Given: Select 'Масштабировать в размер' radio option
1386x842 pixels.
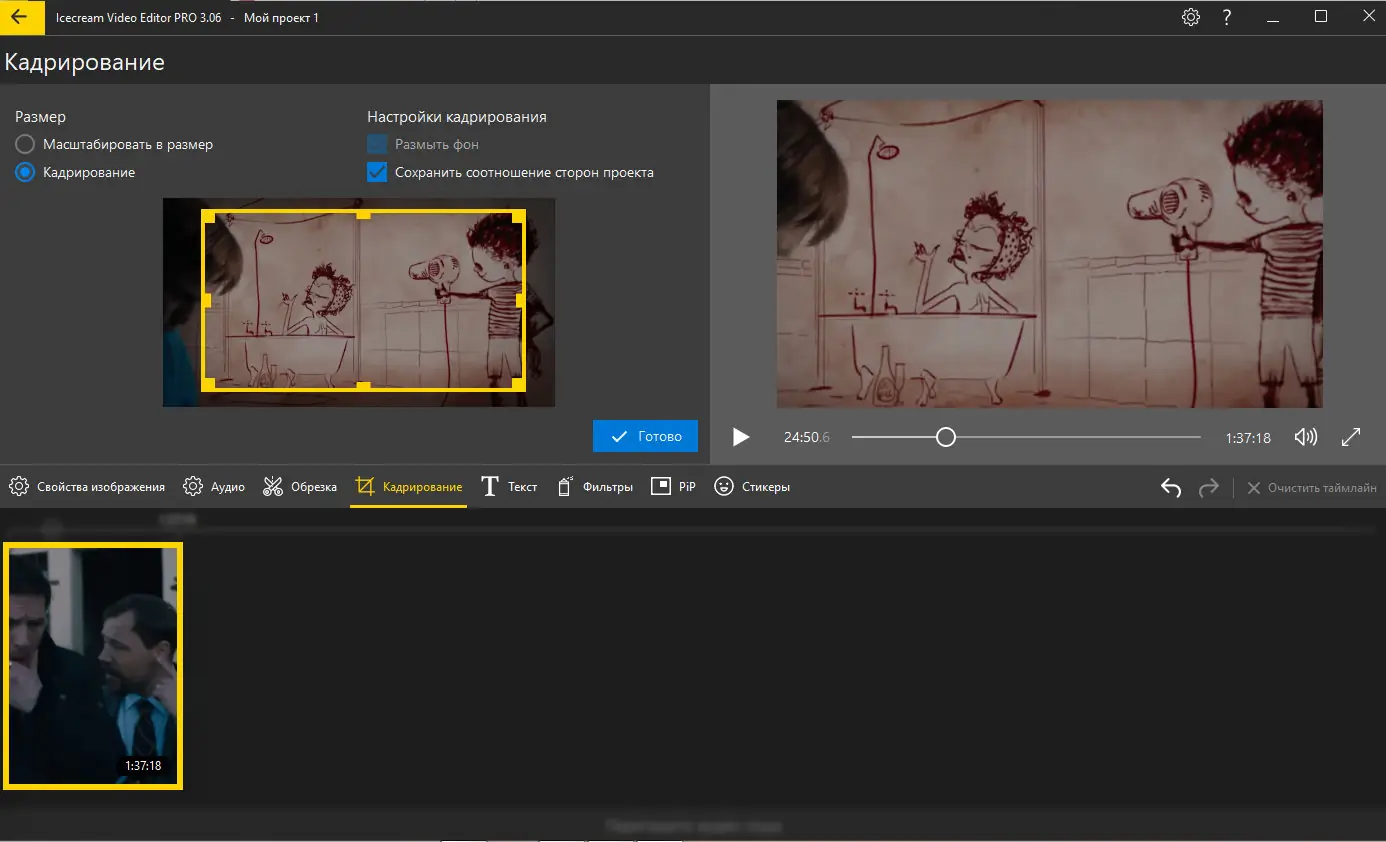Looking at the screenshot, I should [x=25, y=144].
